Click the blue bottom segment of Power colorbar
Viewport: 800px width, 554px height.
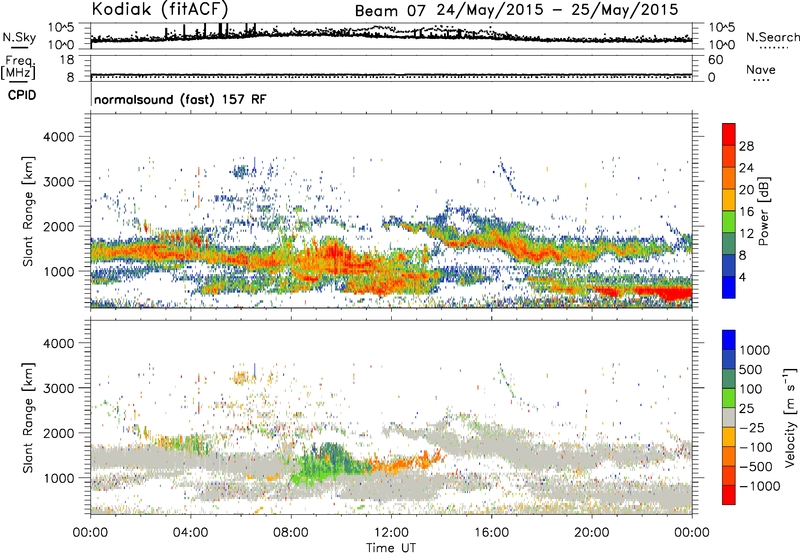(x=729, y=287)
